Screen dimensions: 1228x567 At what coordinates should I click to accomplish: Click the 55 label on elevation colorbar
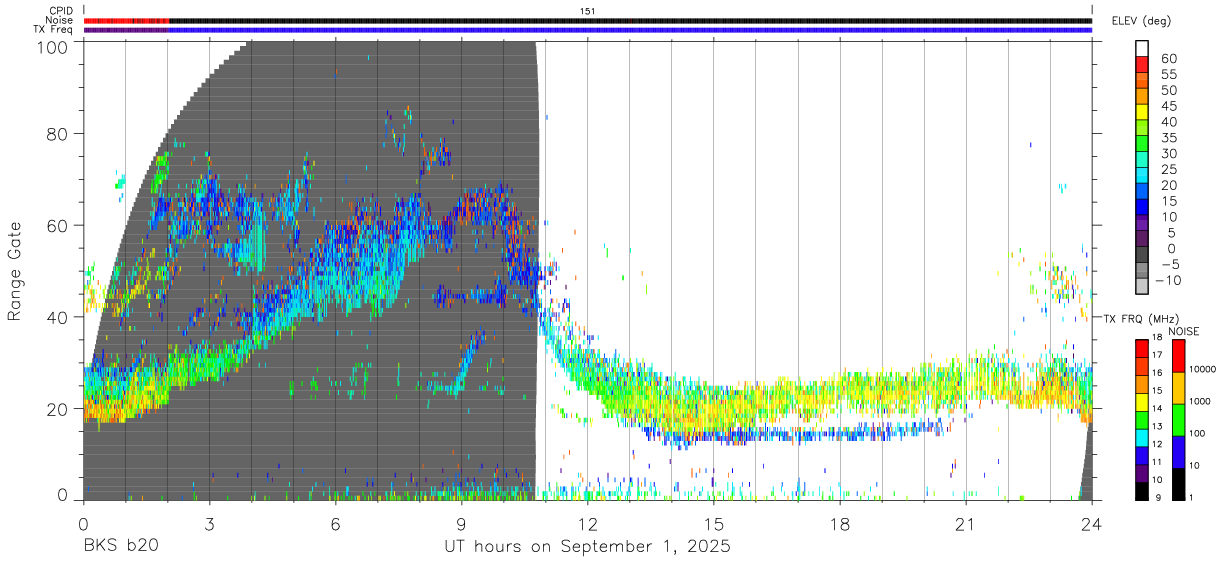1167,74
